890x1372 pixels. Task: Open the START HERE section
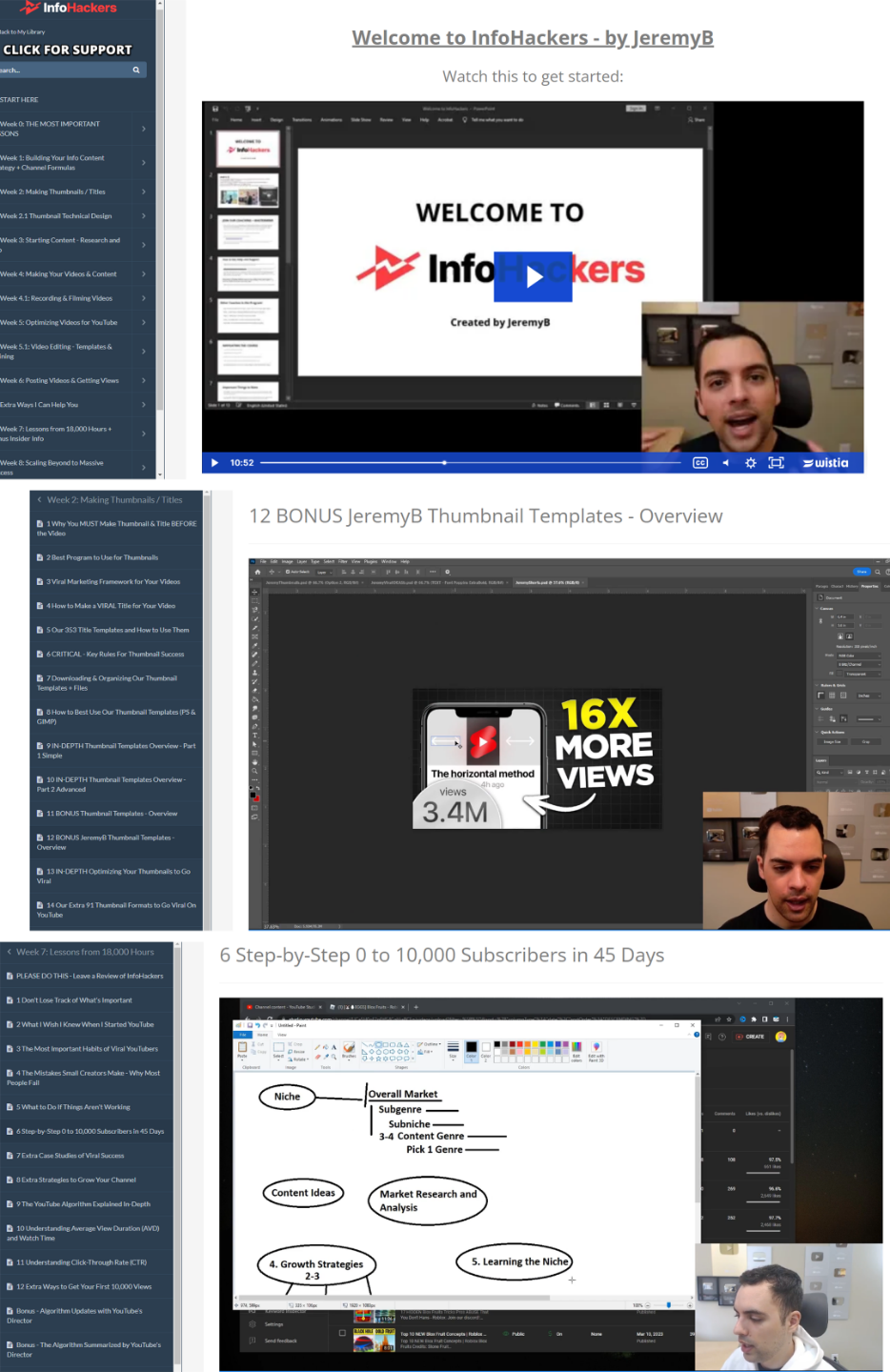(x=19, y=99)
